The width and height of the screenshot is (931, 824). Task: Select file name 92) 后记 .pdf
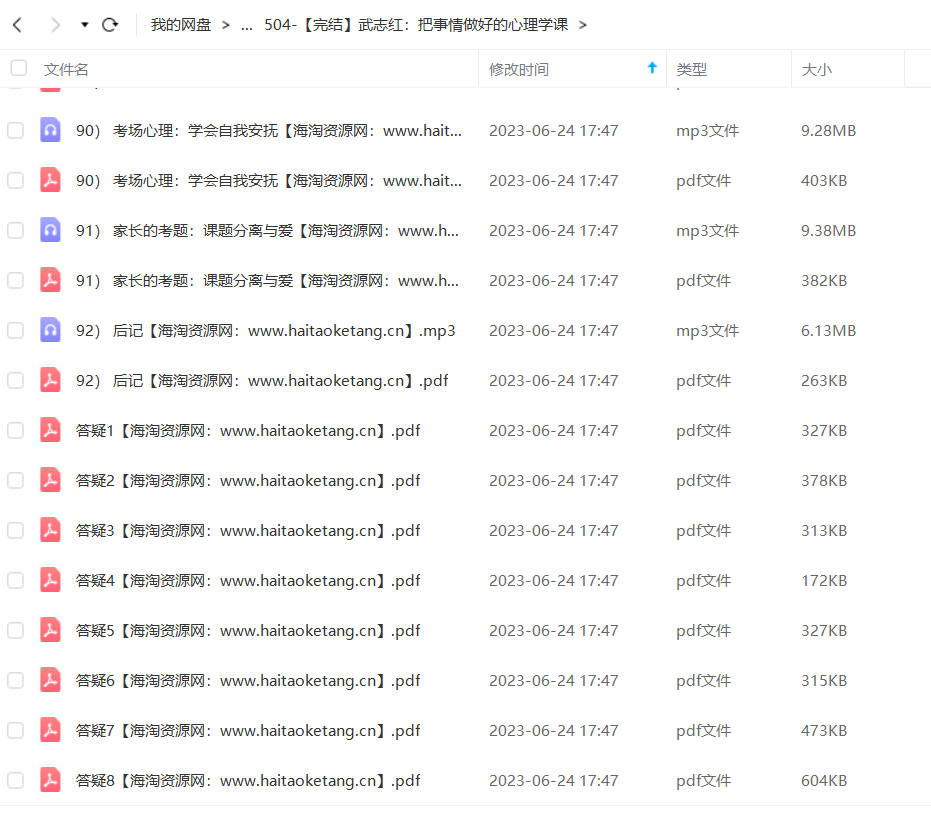262,381
